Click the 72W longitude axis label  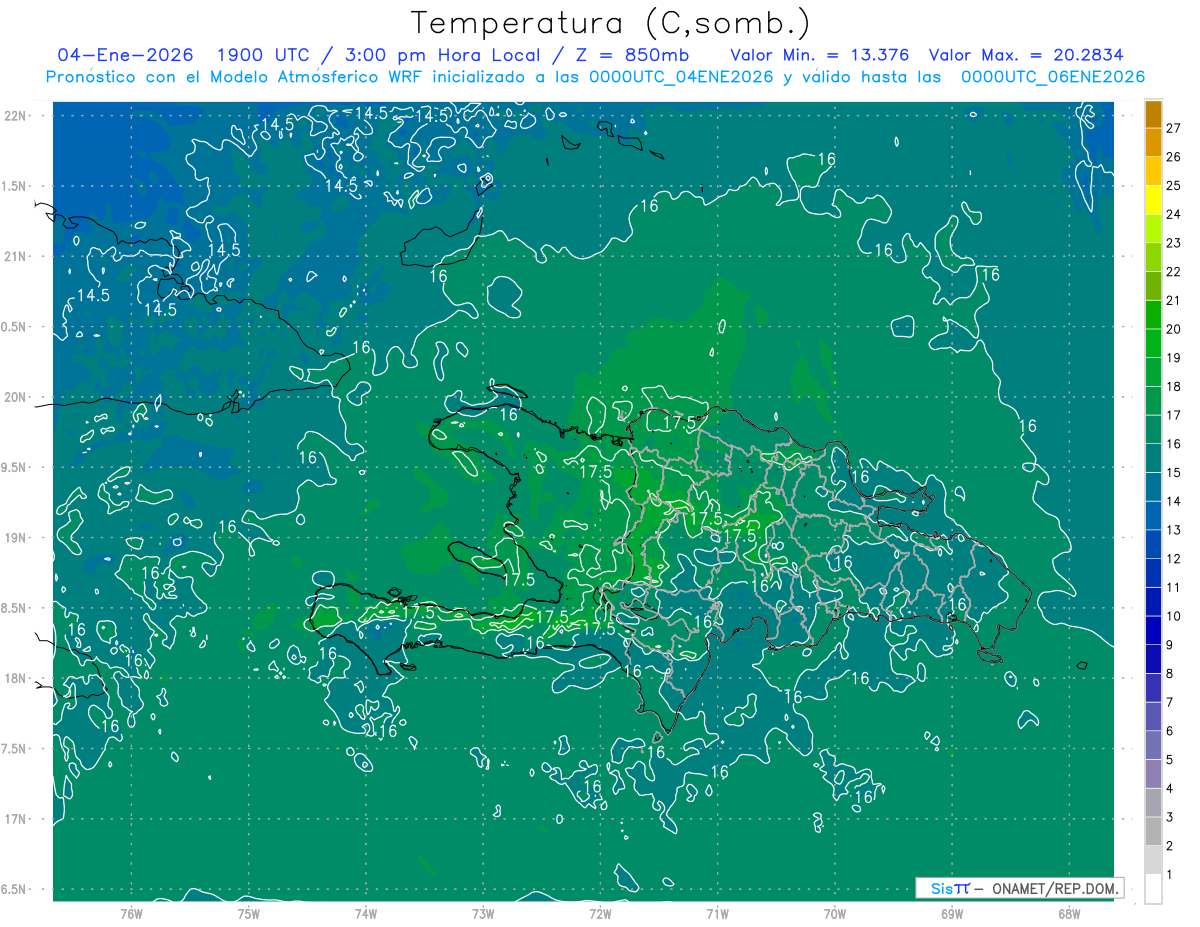(x=600, y=913)
